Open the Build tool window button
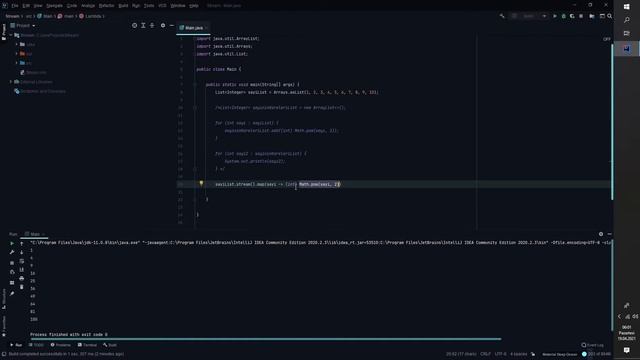This screenshot has width=640, height=360. coord(110,345)
